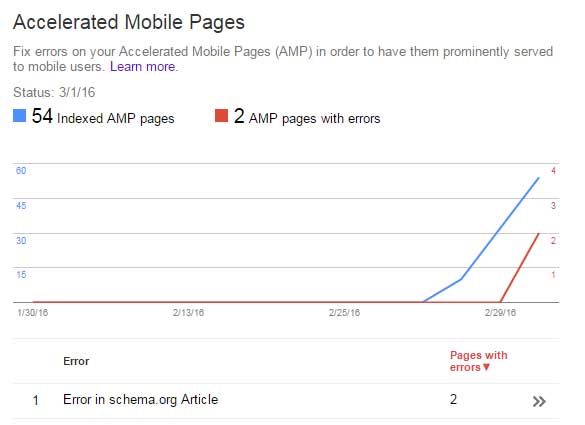The width and height of the screenshot is (585, 425).
Task: Toggle the blue Indexed AMP pages swatch
Action: 19,115
